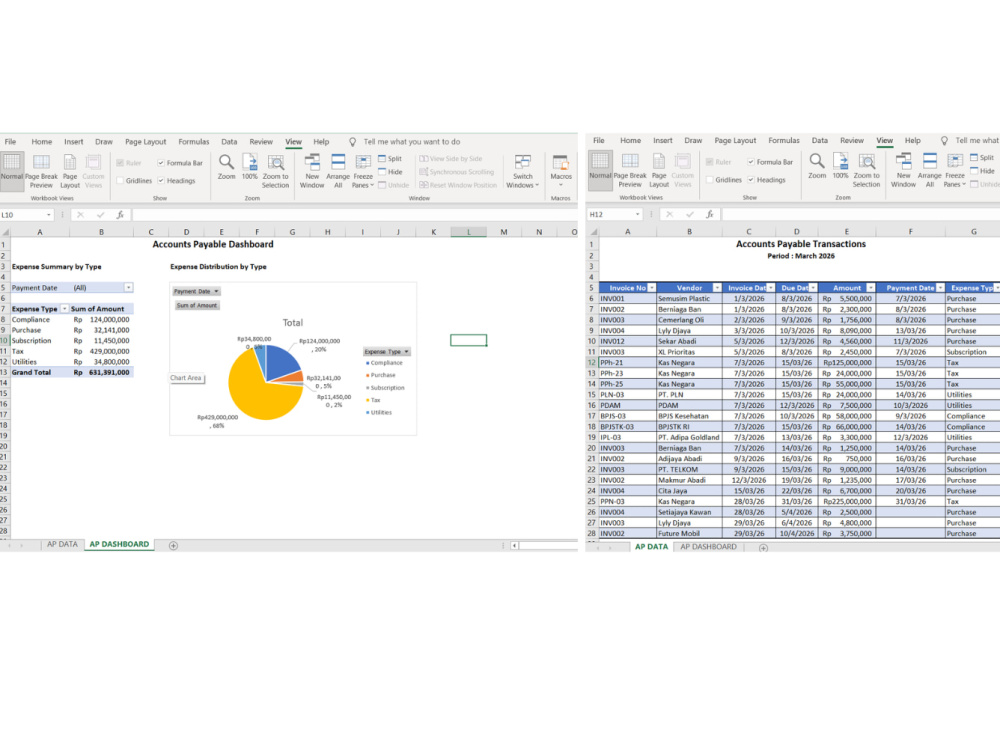
Task: Add new sheet in right window
Action: click(x=763, y=548)
